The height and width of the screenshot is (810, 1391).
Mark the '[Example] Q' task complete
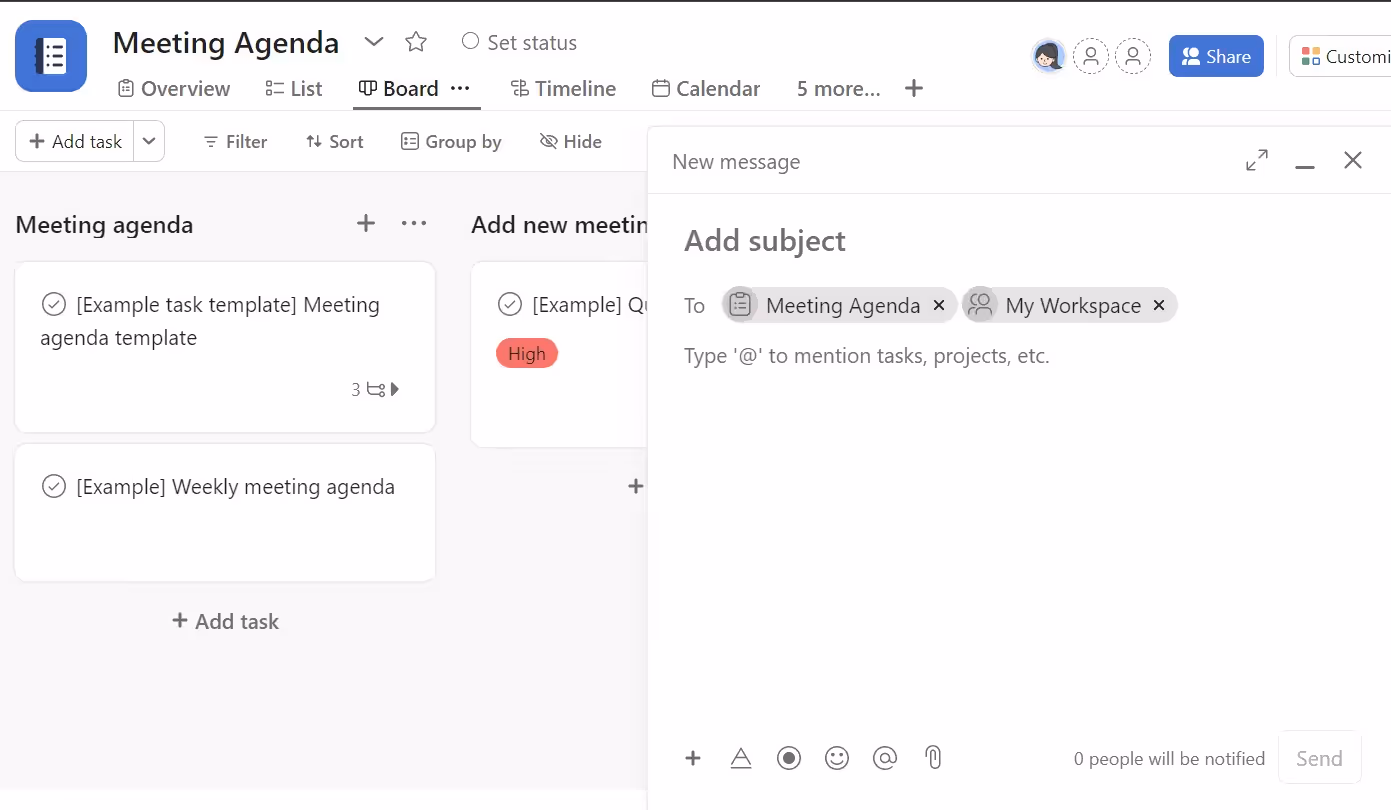pyautogui.click(x=510, y=304)
